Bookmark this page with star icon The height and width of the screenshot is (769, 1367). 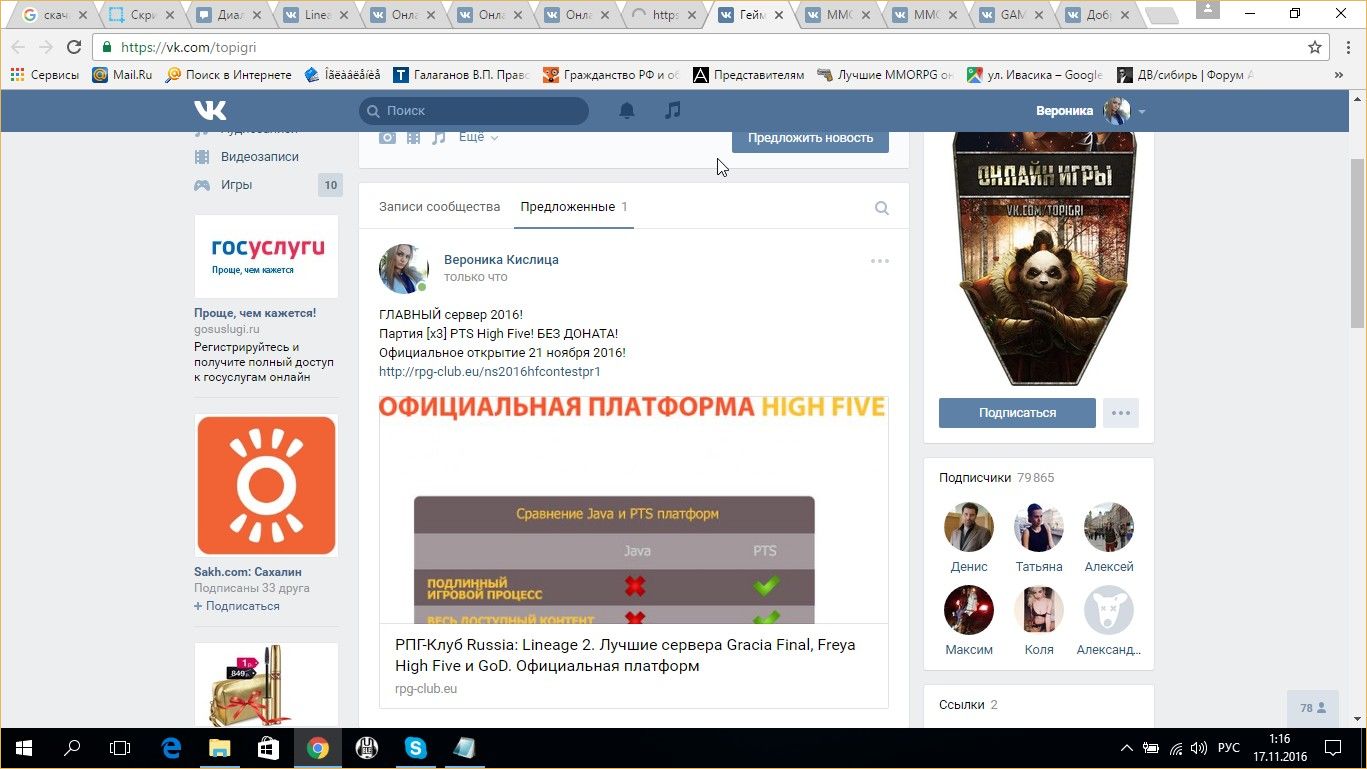[1315, 47]
